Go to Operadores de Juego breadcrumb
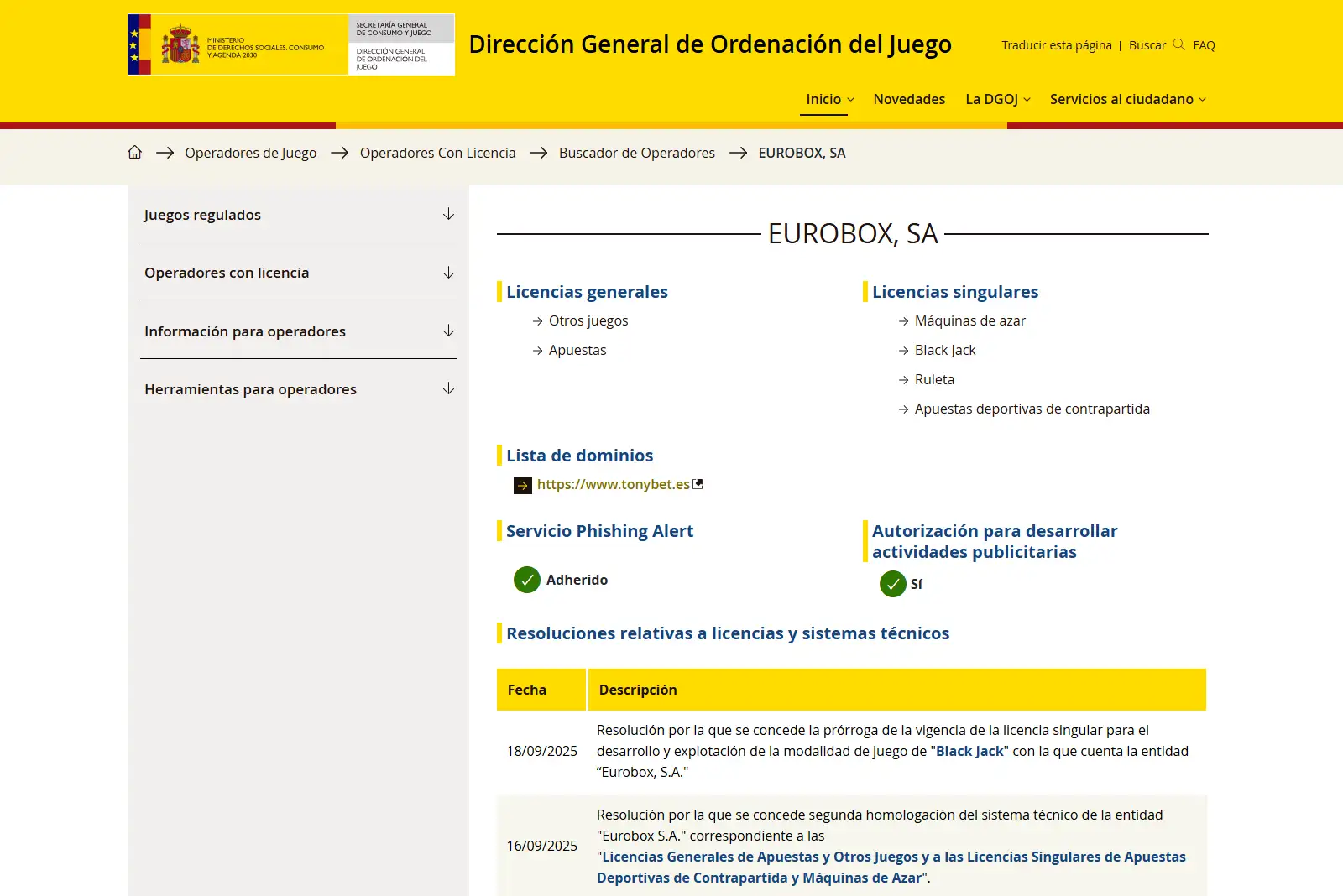The width and height of the screenshot is (1343, 896). [x=250, y=153]
